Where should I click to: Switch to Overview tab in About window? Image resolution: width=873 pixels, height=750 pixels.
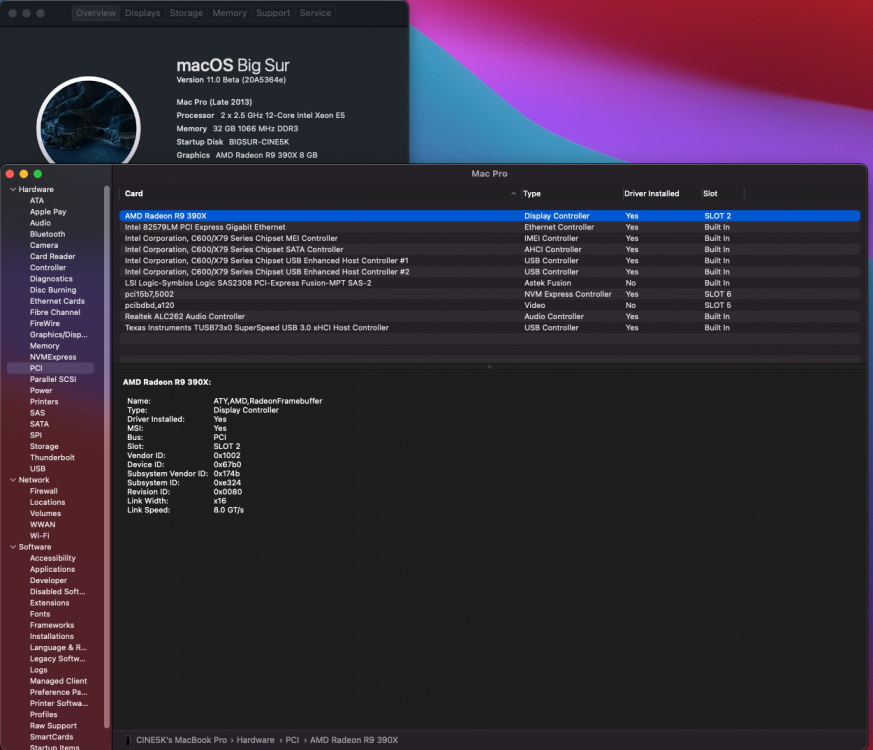point(96,13)
